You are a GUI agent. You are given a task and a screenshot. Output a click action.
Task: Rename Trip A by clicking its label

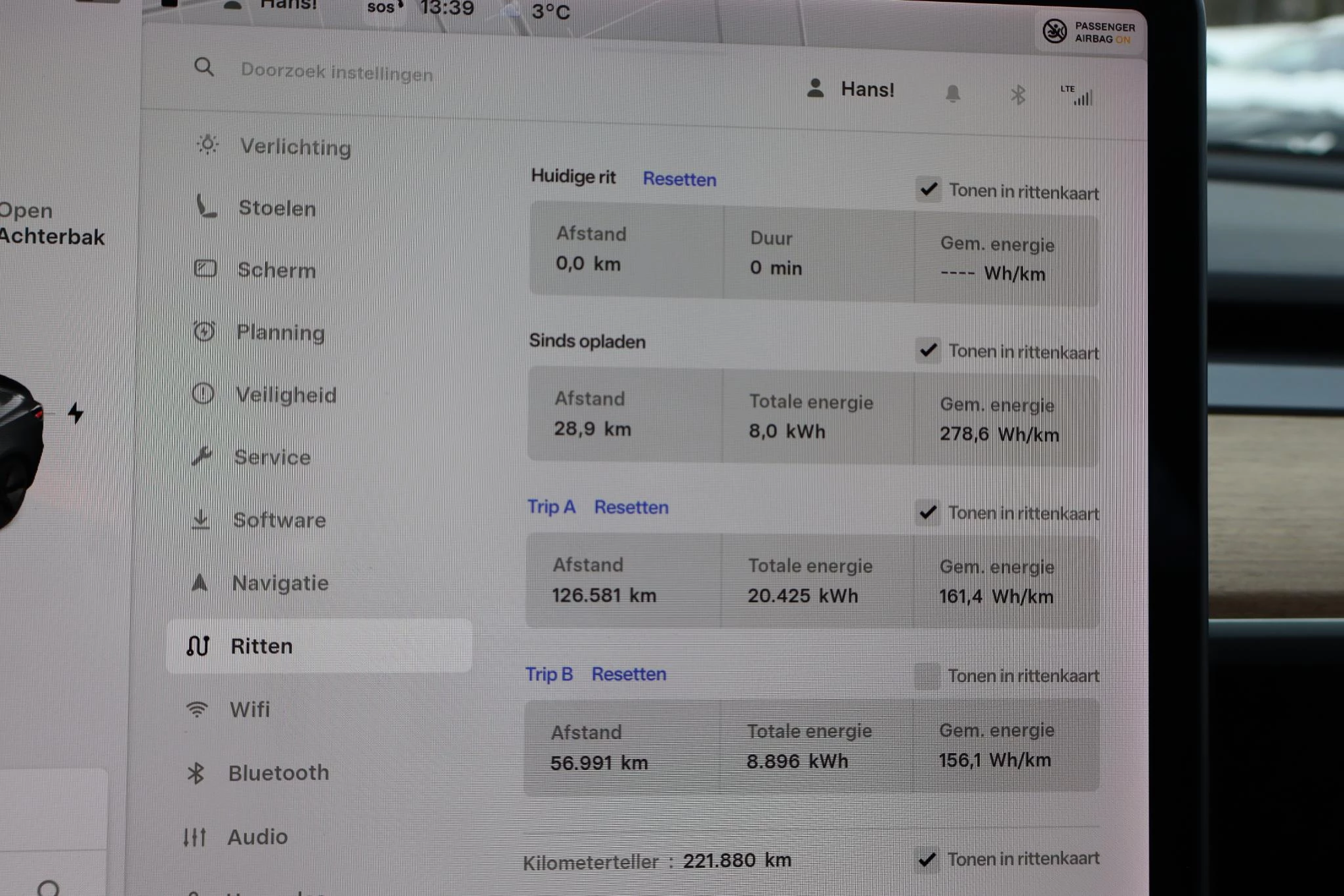[x=551, y=506]
